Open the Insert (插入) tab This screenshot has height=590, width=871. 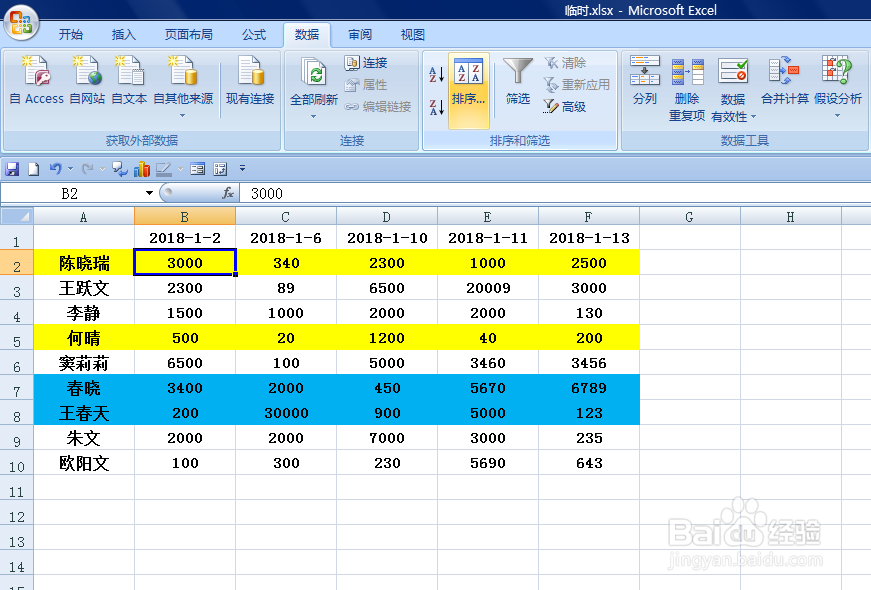[123, 35]
